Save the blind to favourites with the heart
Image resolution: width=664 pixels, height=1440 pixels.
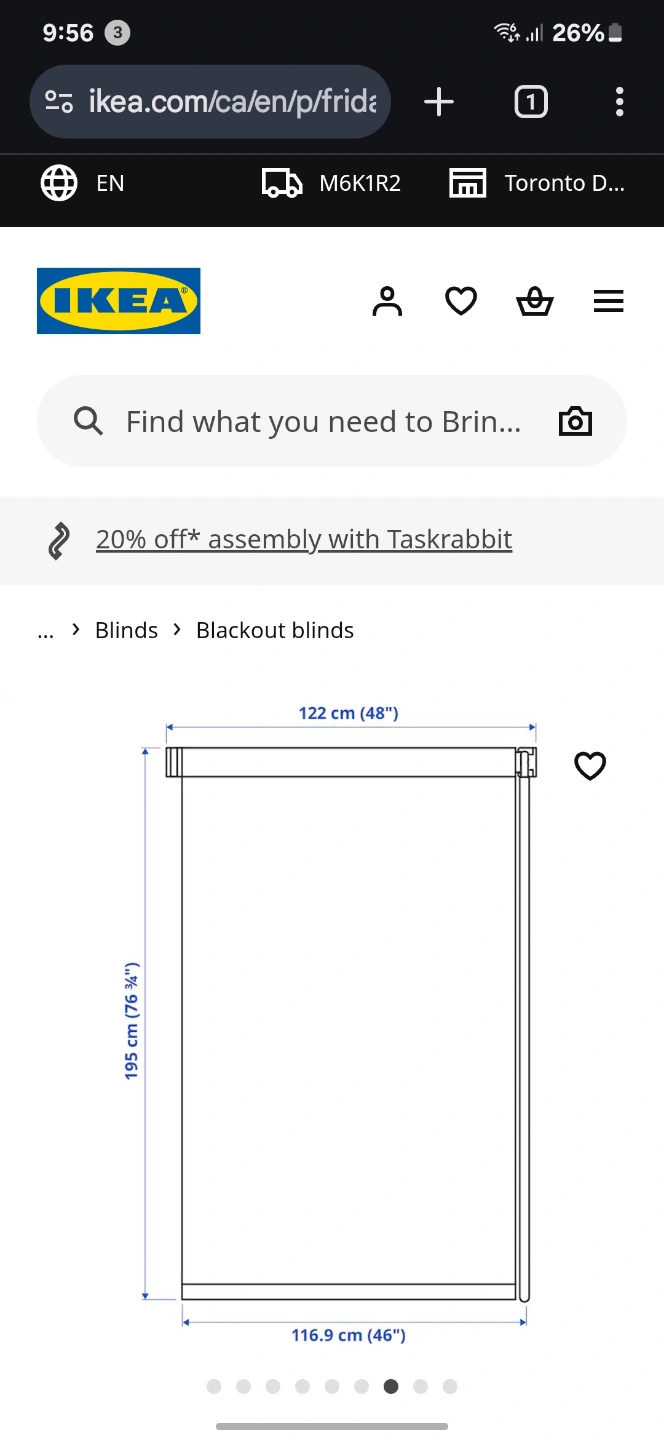tap(590, 766)
